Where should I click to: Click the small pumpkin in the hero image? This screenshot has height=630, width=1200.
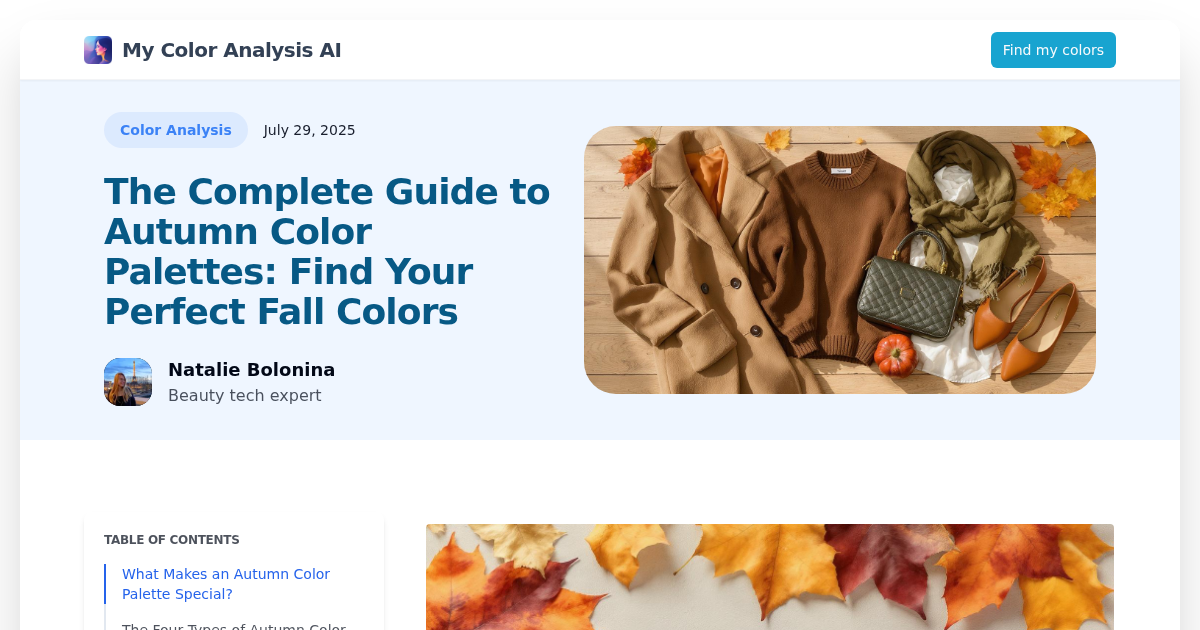click(895, 354)
